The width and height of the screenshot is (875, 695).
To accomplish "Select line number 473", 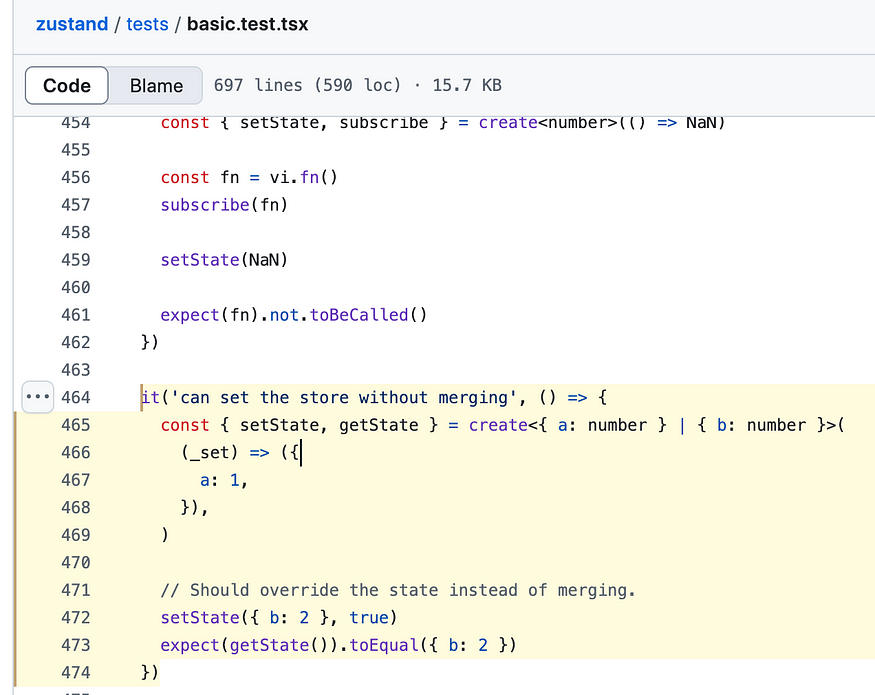I will coord(75,645).
